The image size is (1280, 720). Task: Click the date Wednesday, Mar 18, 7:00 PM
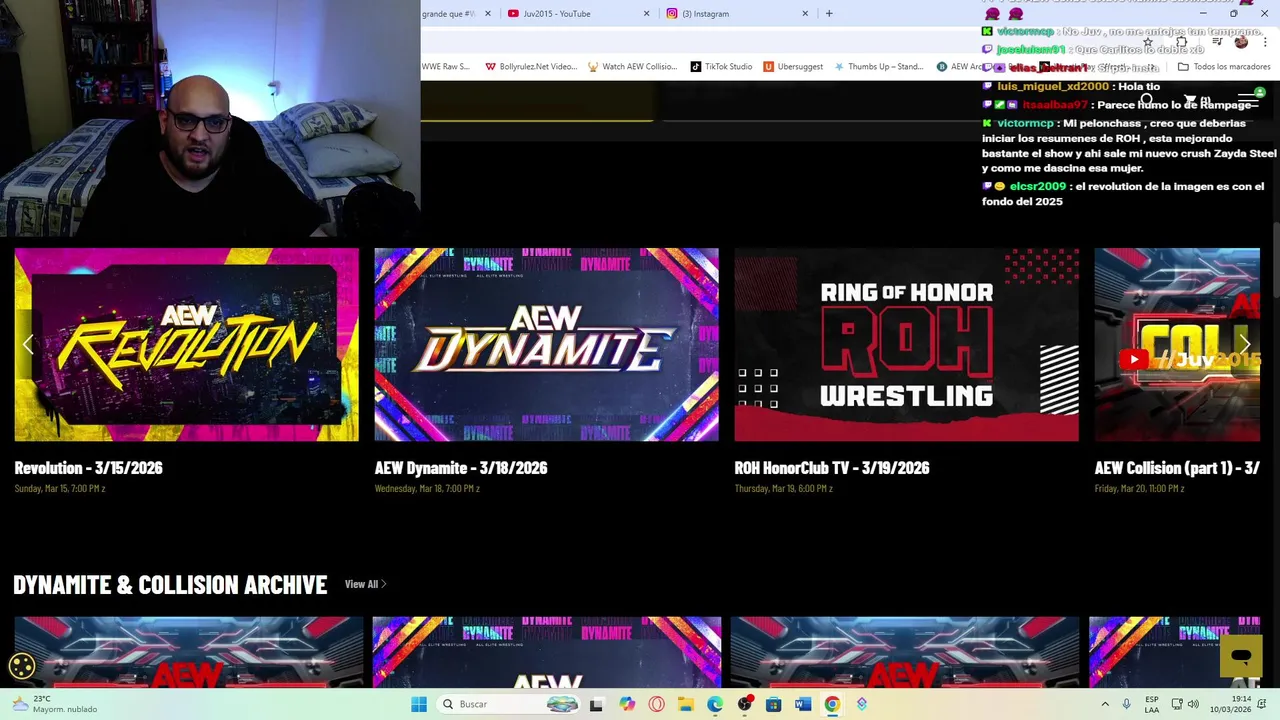coord(427,489)
